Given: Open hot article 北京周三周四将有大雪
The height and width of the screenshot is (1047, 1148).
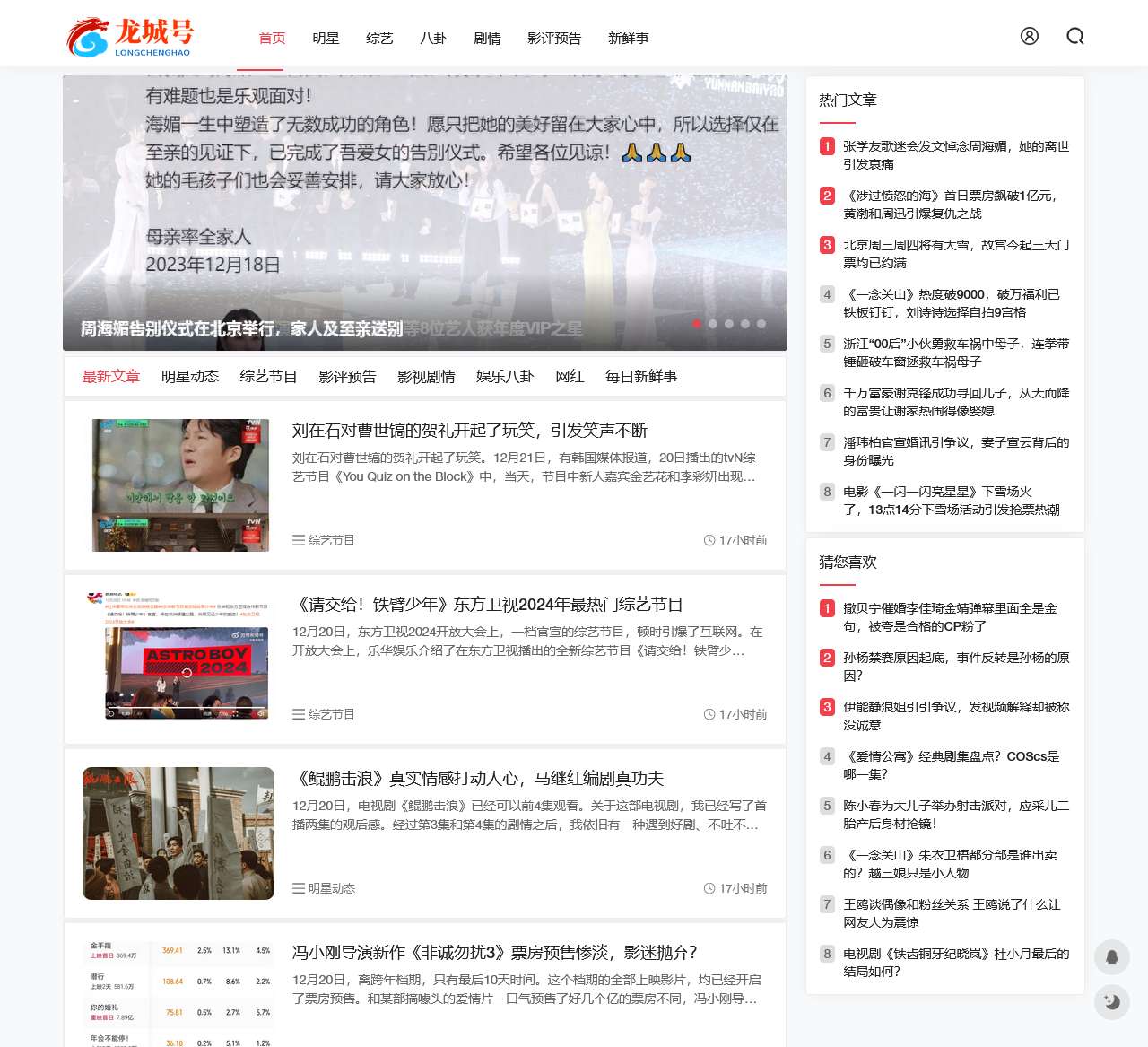Looking at the screenshot, I should 956,254.
